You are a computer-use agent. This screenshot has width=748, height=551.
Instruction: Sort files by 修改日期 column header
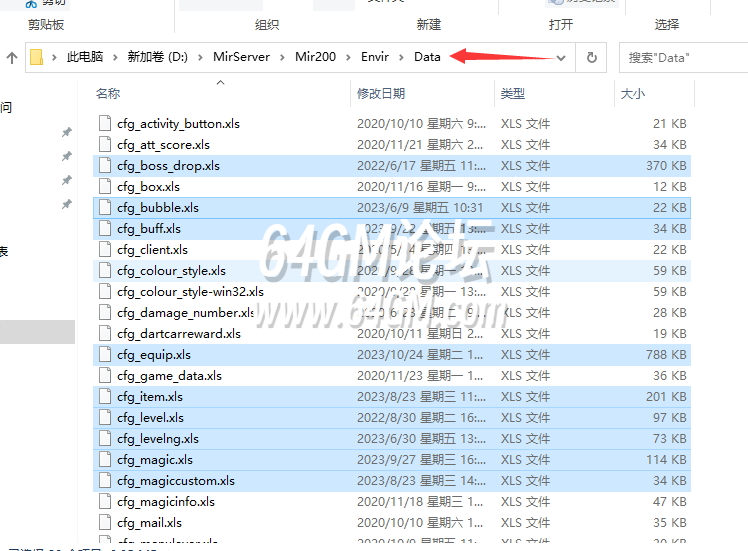click(381, 94)
